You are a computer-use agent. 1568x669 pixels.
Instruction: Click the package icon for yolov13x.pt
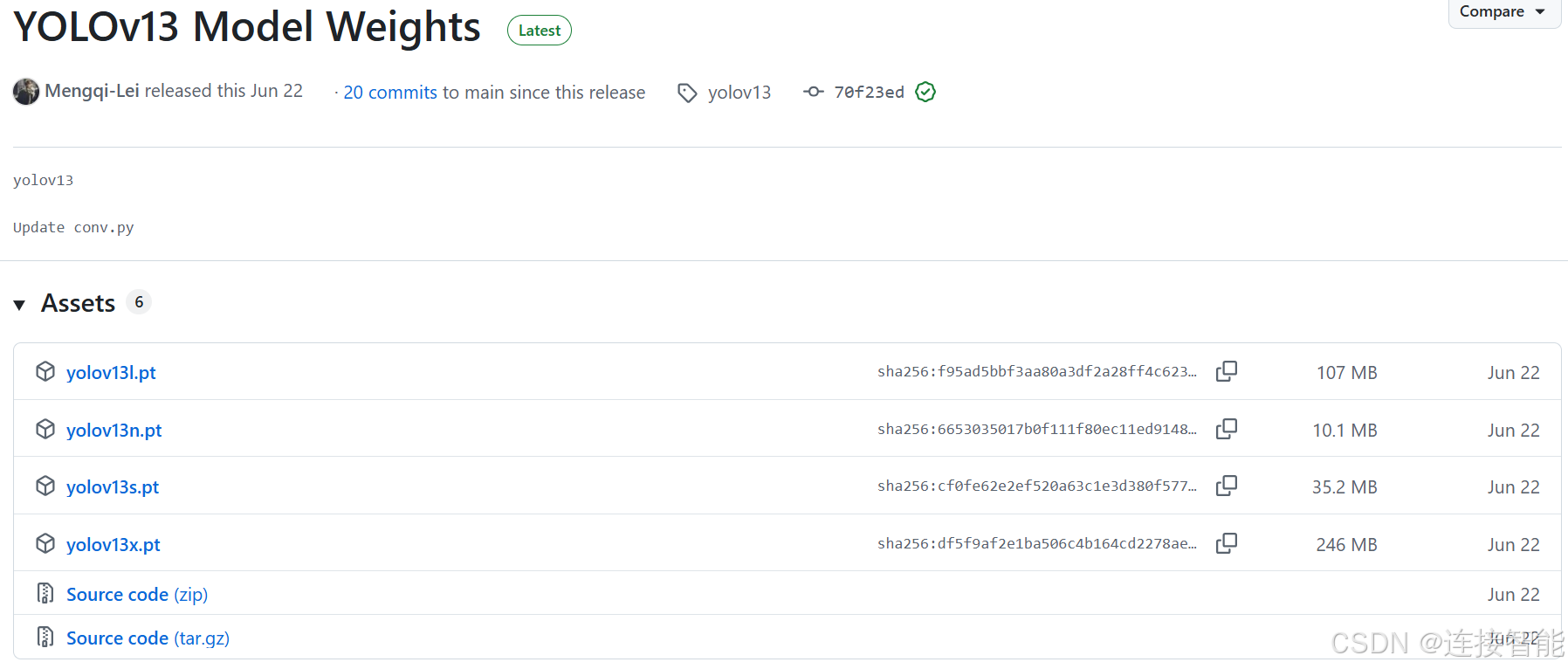[x=45, y=543]
